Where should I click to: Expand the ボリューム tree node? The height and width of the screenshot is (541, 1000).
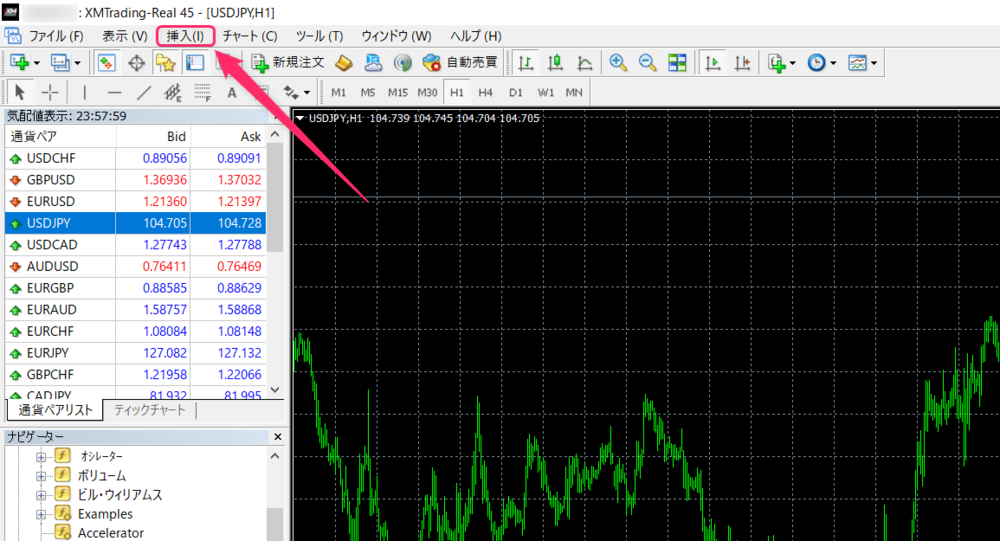[41, 476]
